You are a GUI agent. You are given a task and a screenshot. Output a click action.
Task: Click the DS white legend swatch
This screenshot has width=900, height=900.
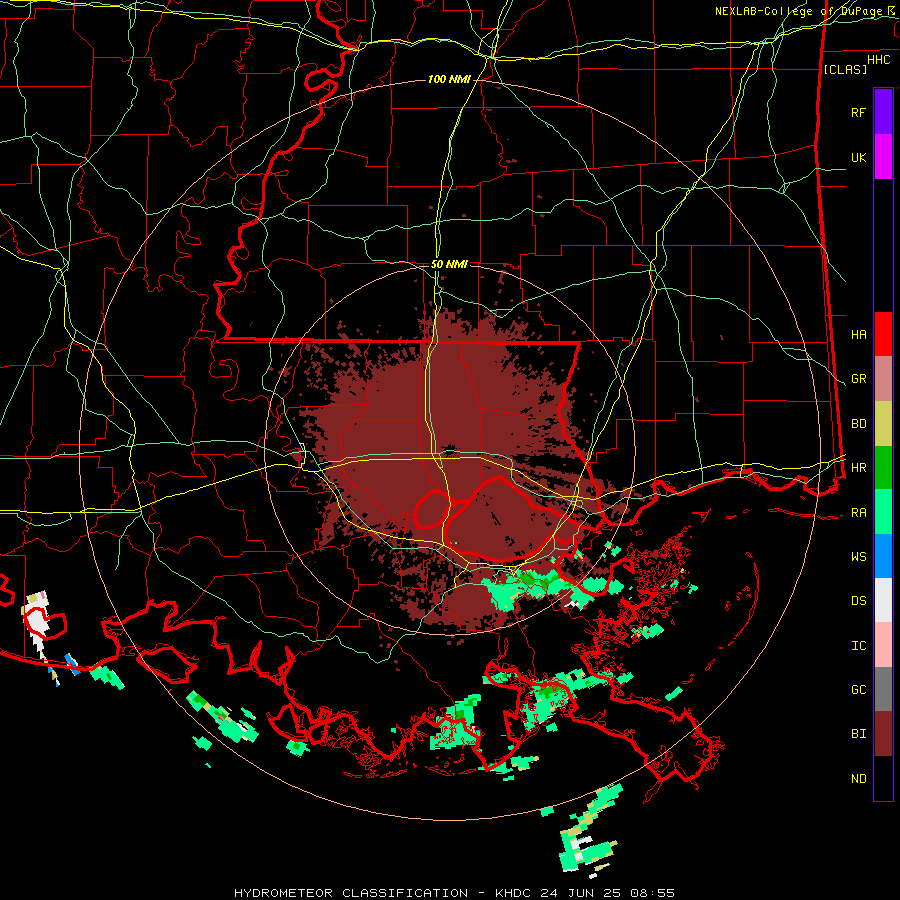(x=883, y=600)
